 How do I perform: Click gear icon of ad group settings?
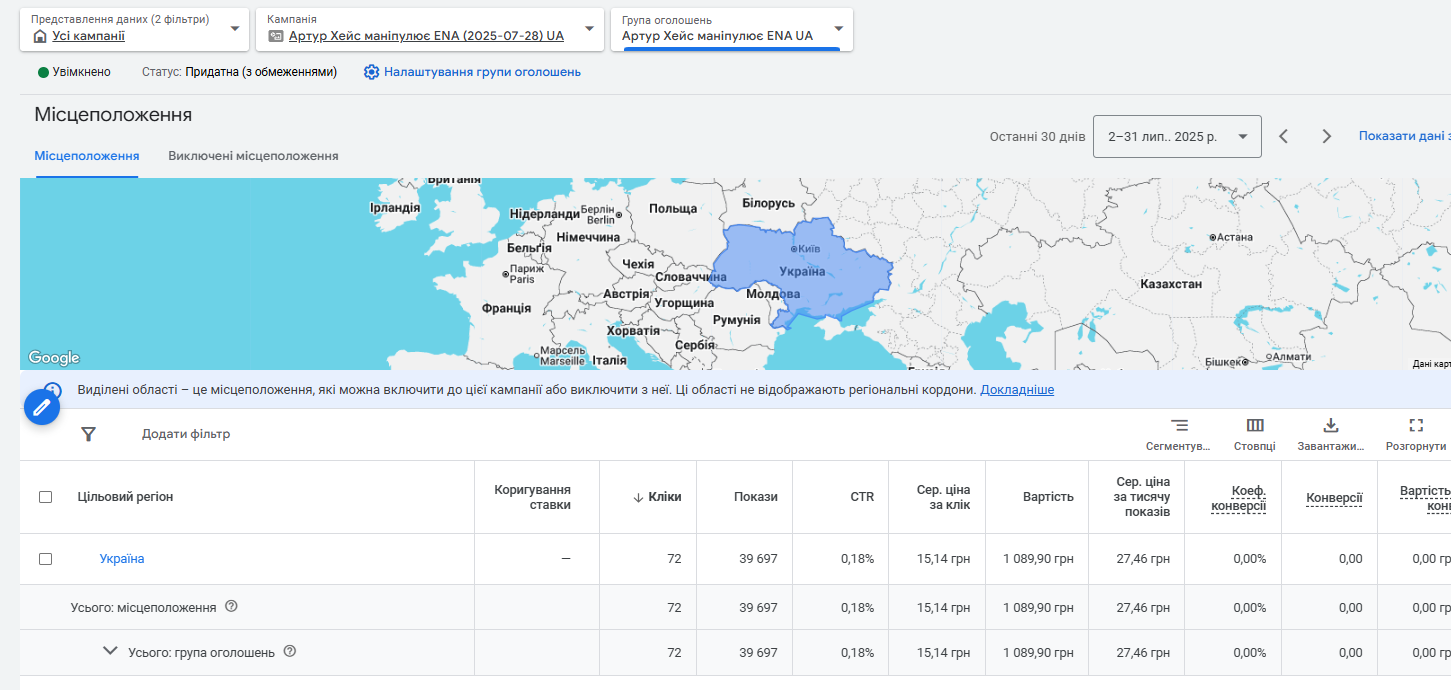pyautogui.click(x=372, y=72)
